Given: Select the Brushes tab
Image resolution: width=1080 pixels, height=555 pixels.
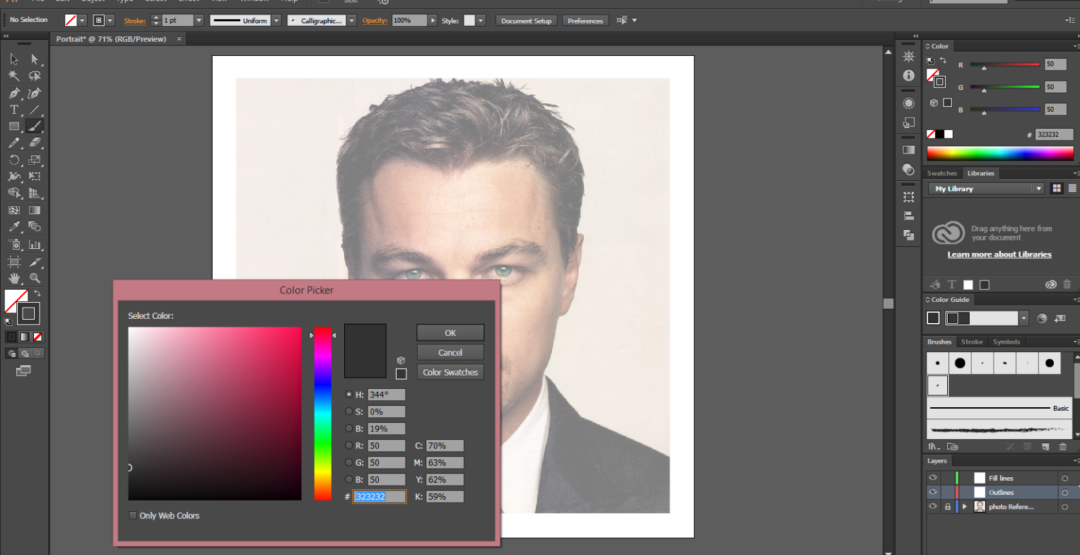Looking at the screenshot, I should tap(939, 342).
